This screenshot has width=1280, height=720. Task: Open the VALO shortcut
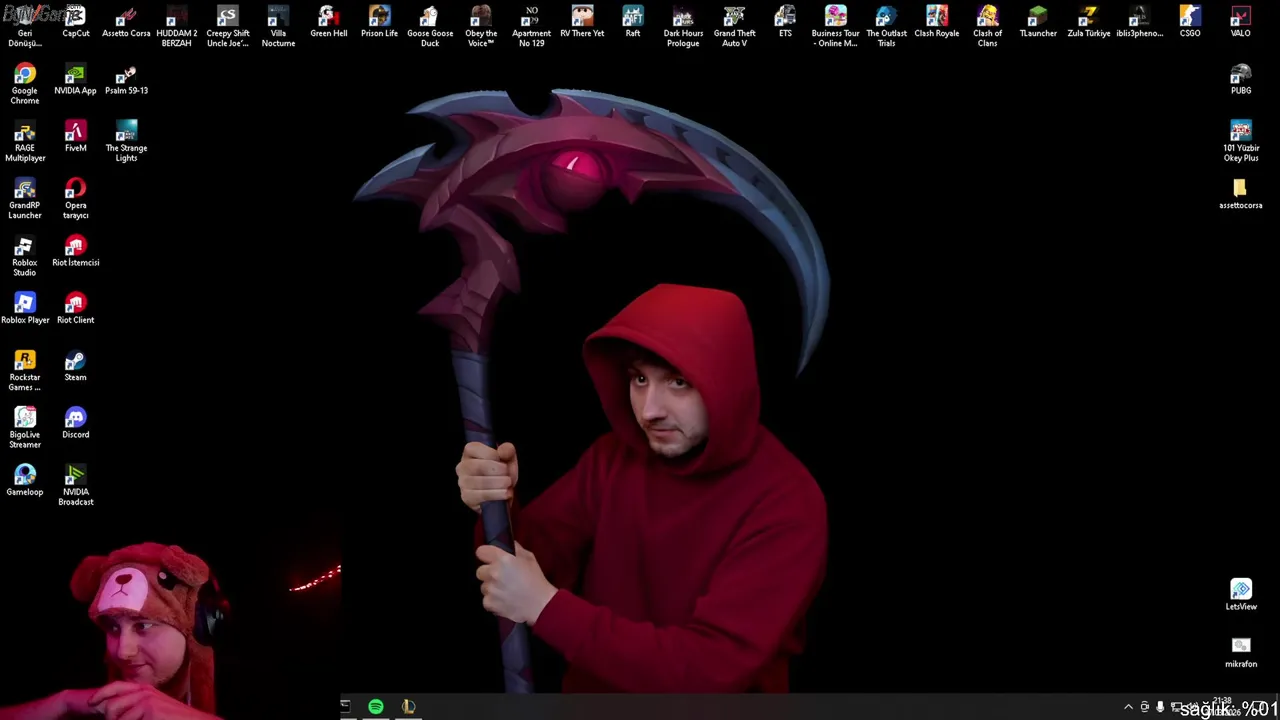pyautogui.click(x=1240, y=22)
